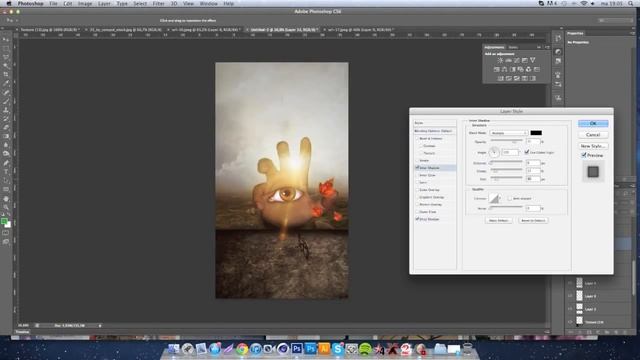Add a Color Balance adjustment

tap(504, 69)
